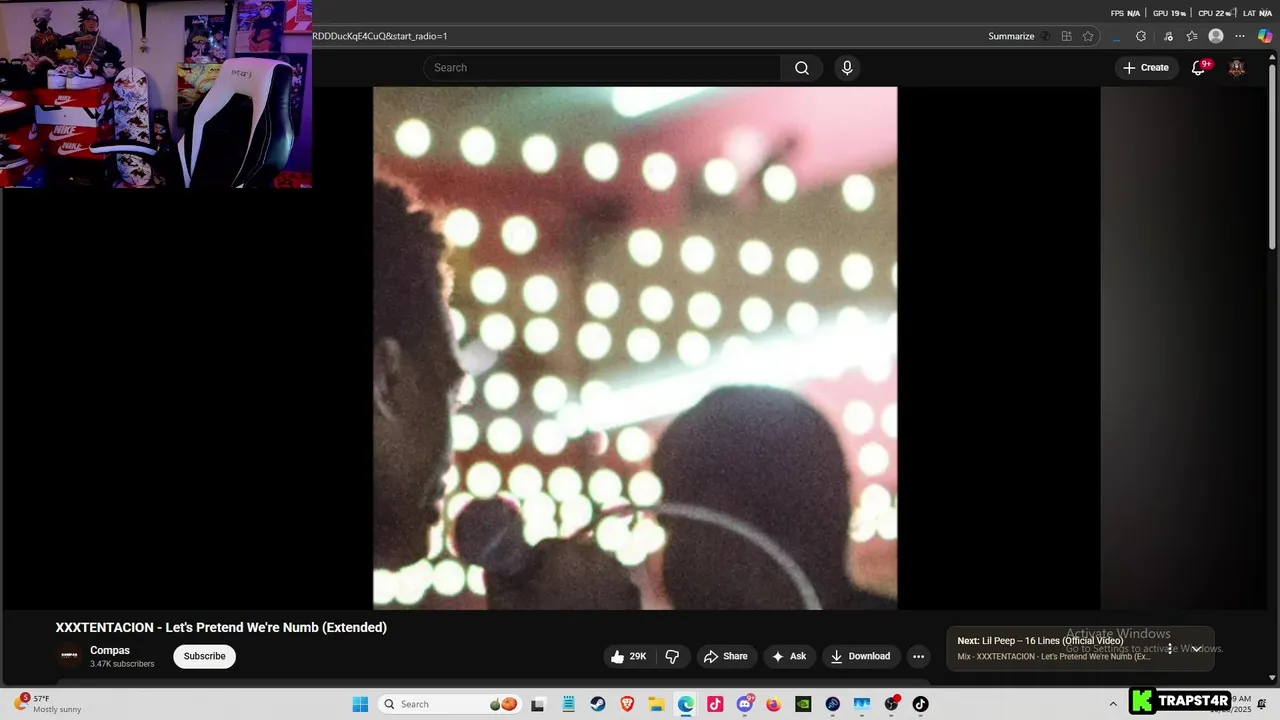Click the split screen icon in address bar
Image resolution: width=1280 pixels, height=720 pixels.
click(1066, 36)
